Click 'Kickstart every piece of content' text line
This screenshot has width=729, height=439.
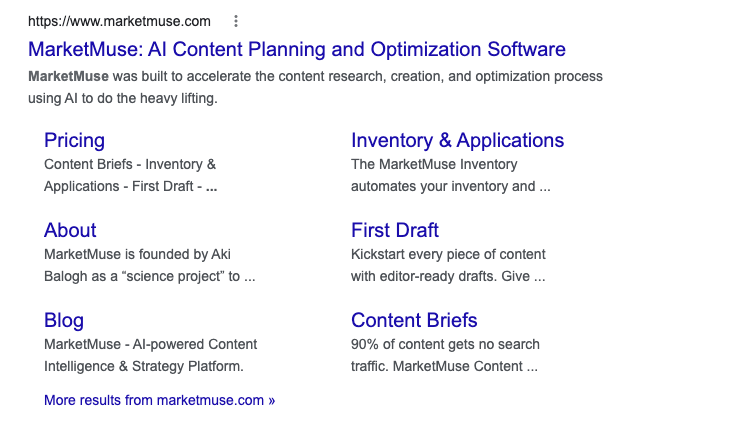coord(448,254)
